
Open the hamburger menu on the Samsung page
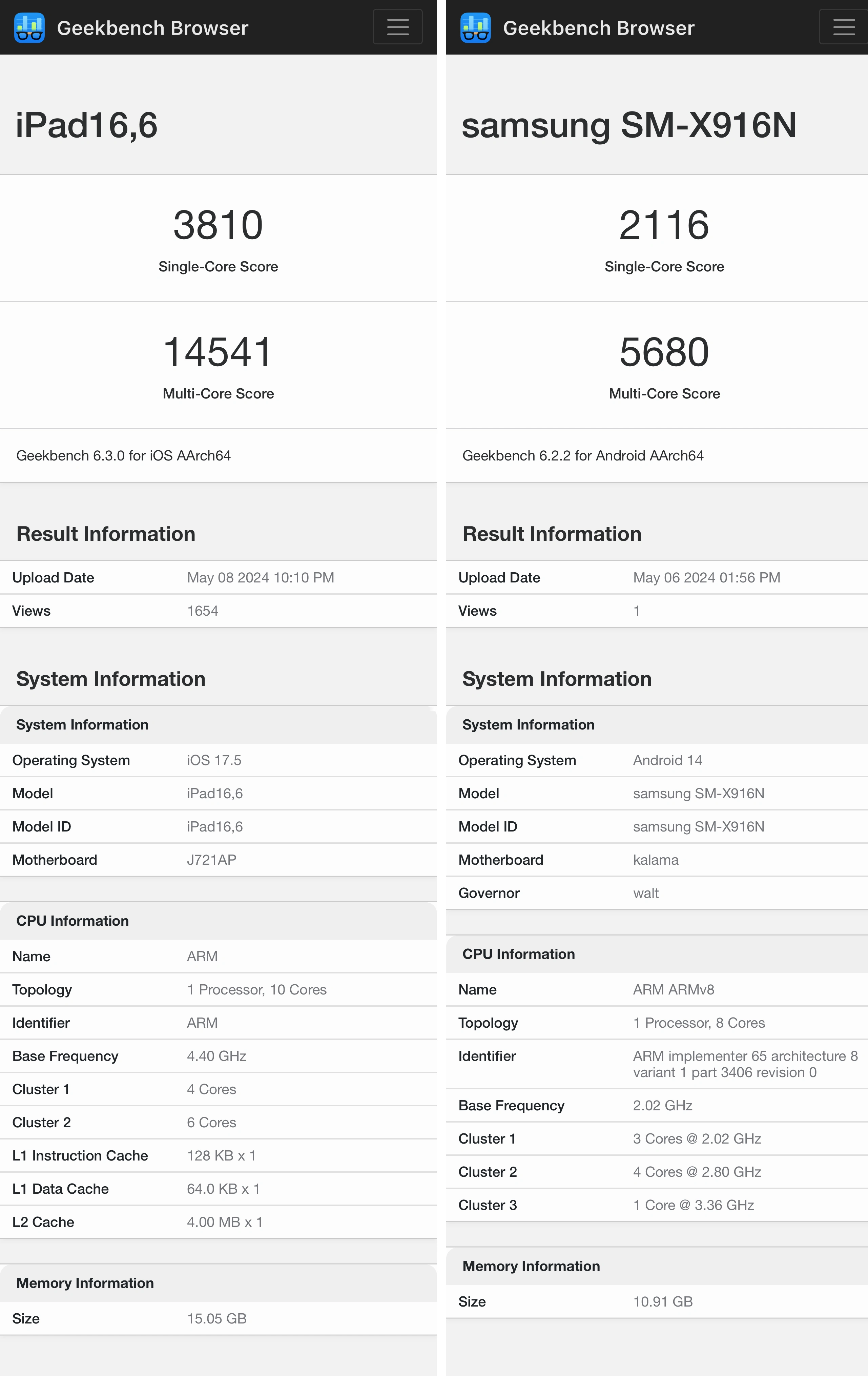pos(843,27)
